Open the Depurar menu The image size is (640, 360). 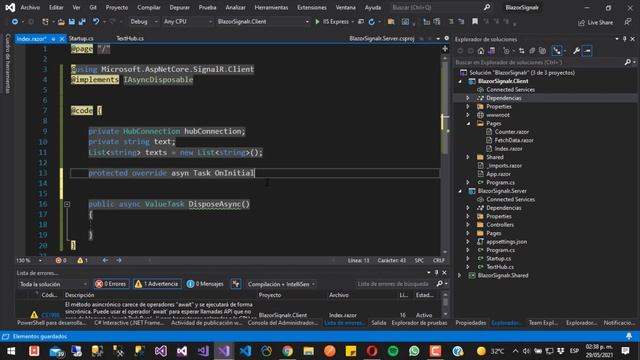point(180,7)
